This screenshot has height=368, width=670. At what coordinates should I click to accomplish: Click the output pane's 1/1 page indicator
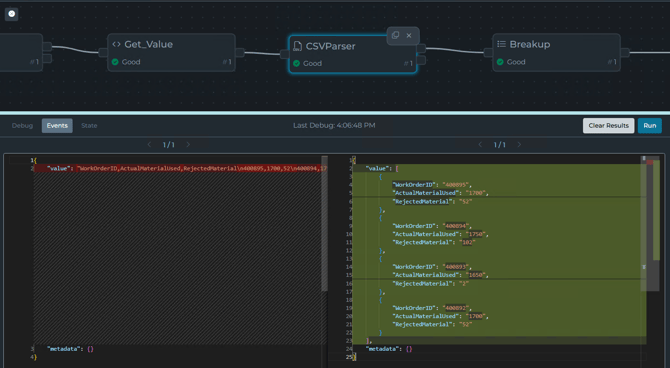(x=500, y=145)
